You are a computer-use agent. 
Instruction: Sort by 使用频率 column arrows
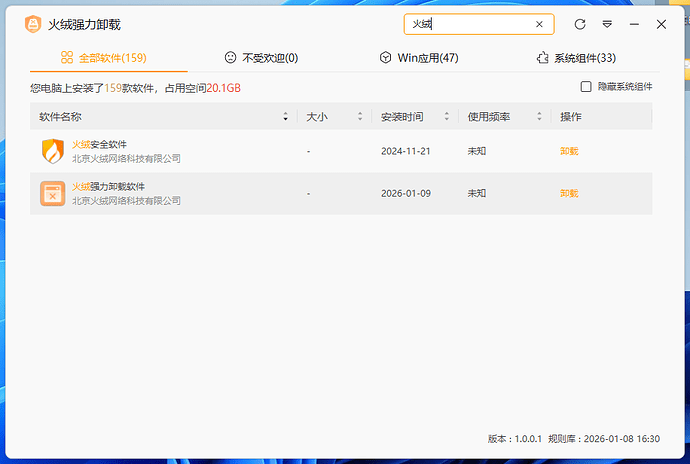click(539, 117)
